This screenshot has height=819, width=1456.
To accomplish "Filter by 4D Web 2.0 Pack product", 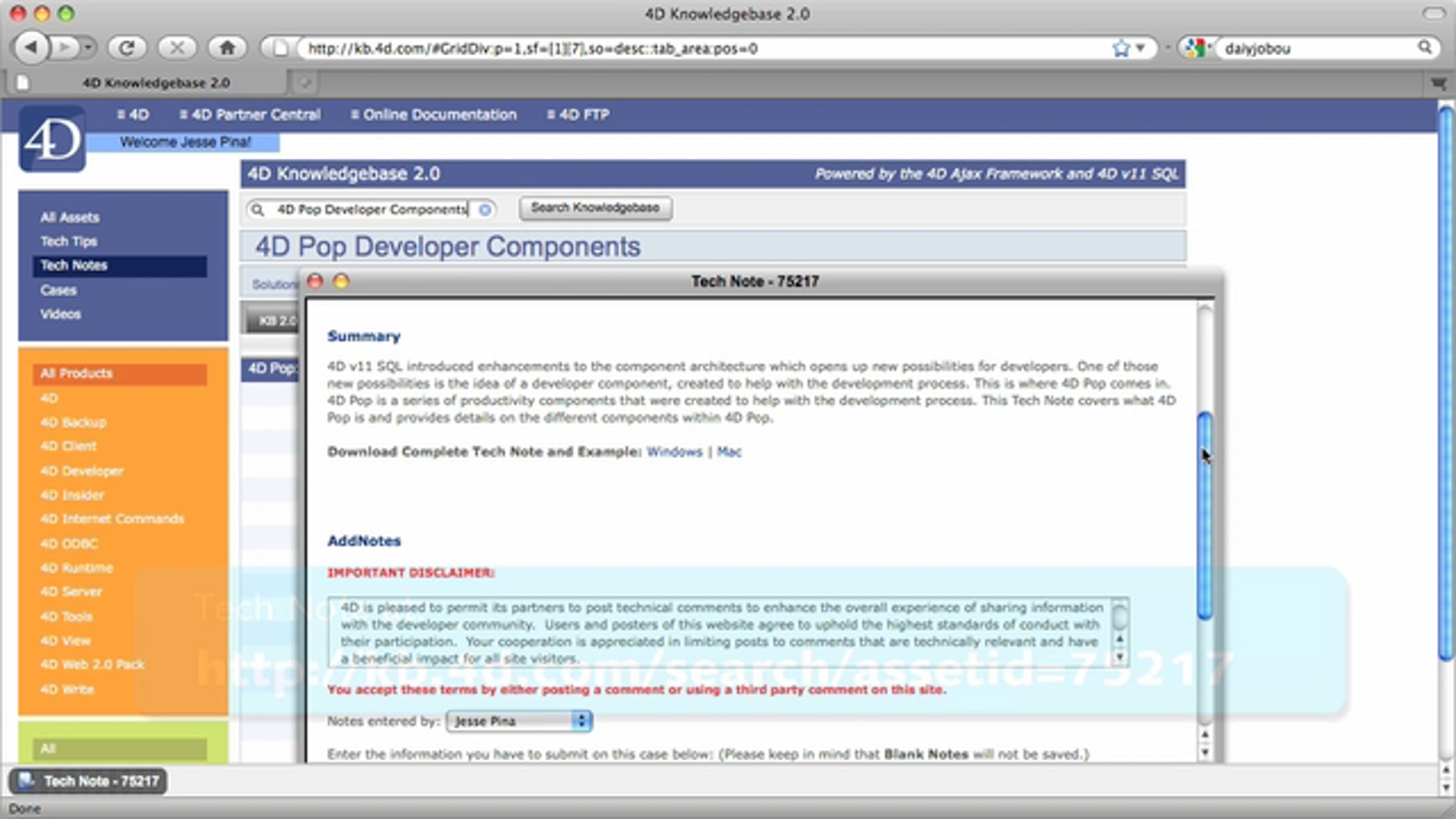I will click(92, 665).
